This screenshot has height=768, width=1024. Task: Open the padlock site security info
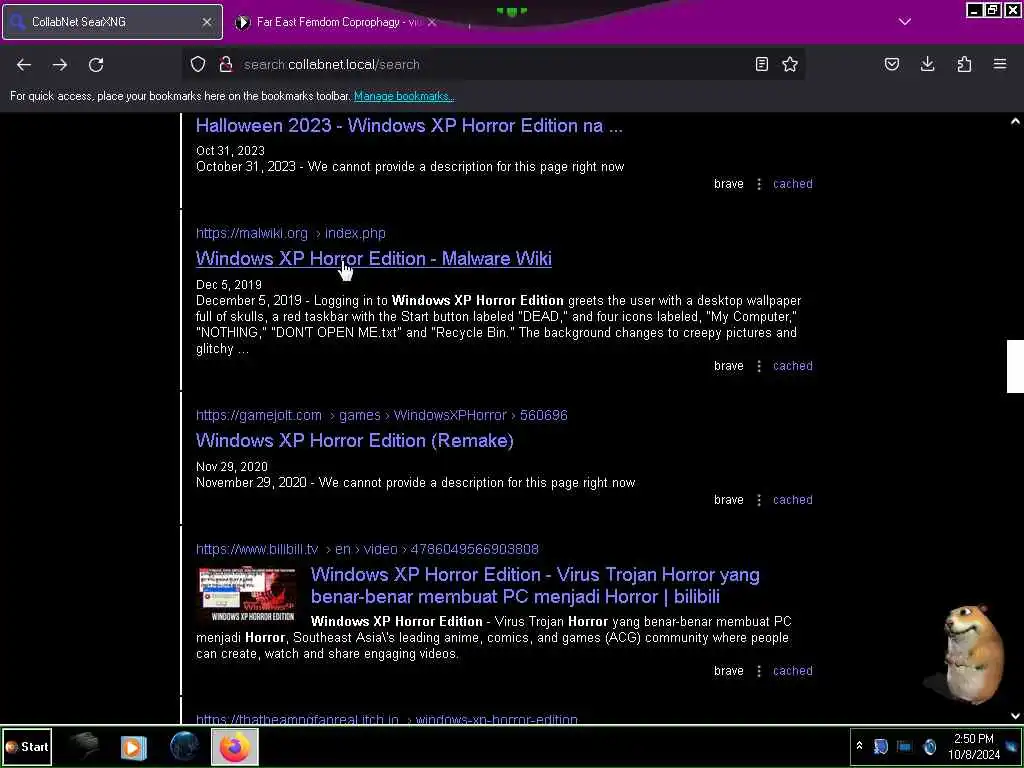226,64
